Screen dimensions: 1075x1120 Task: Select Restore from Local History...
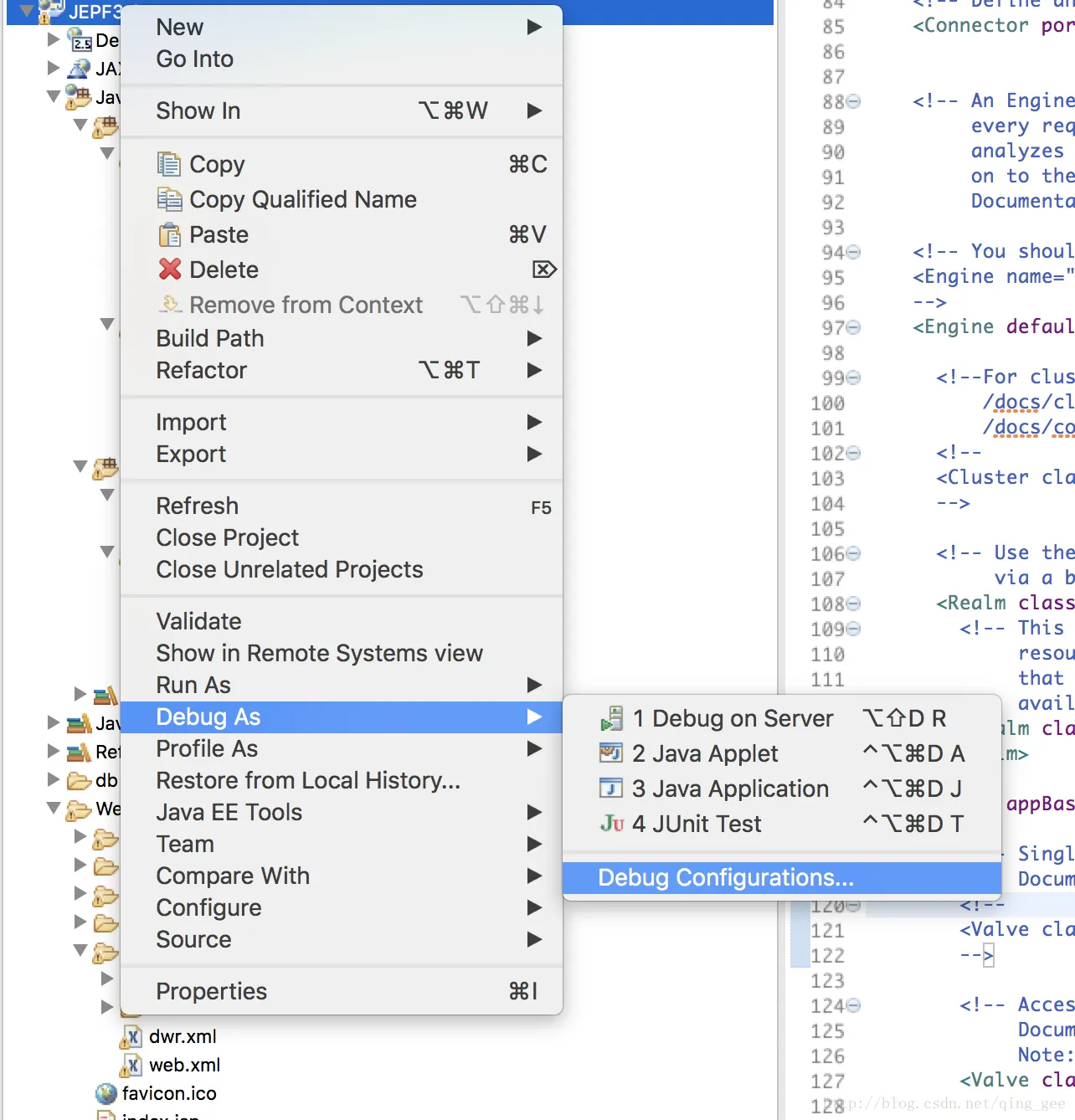pos(342,780)
